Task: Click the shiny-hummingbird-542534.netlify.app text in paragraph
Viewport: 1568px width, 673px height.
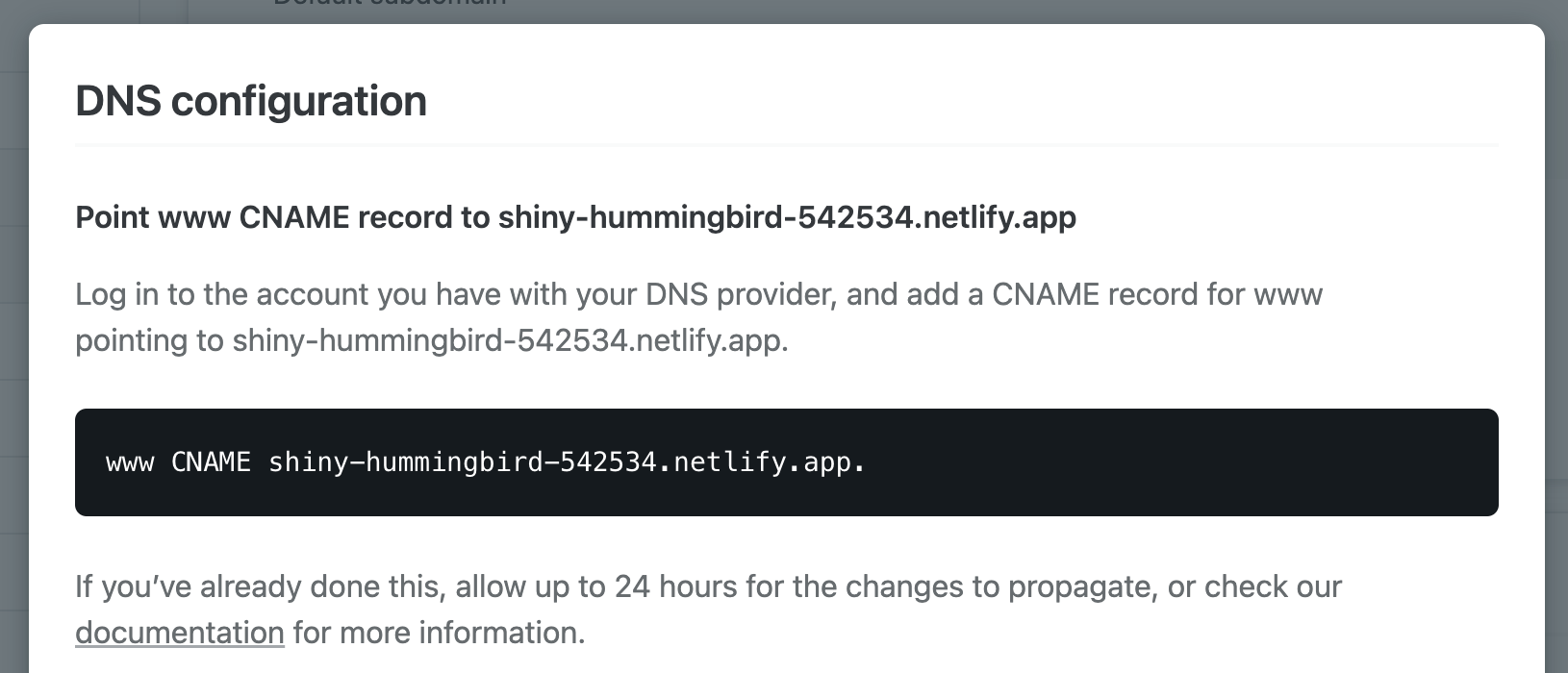Action: 510,338
